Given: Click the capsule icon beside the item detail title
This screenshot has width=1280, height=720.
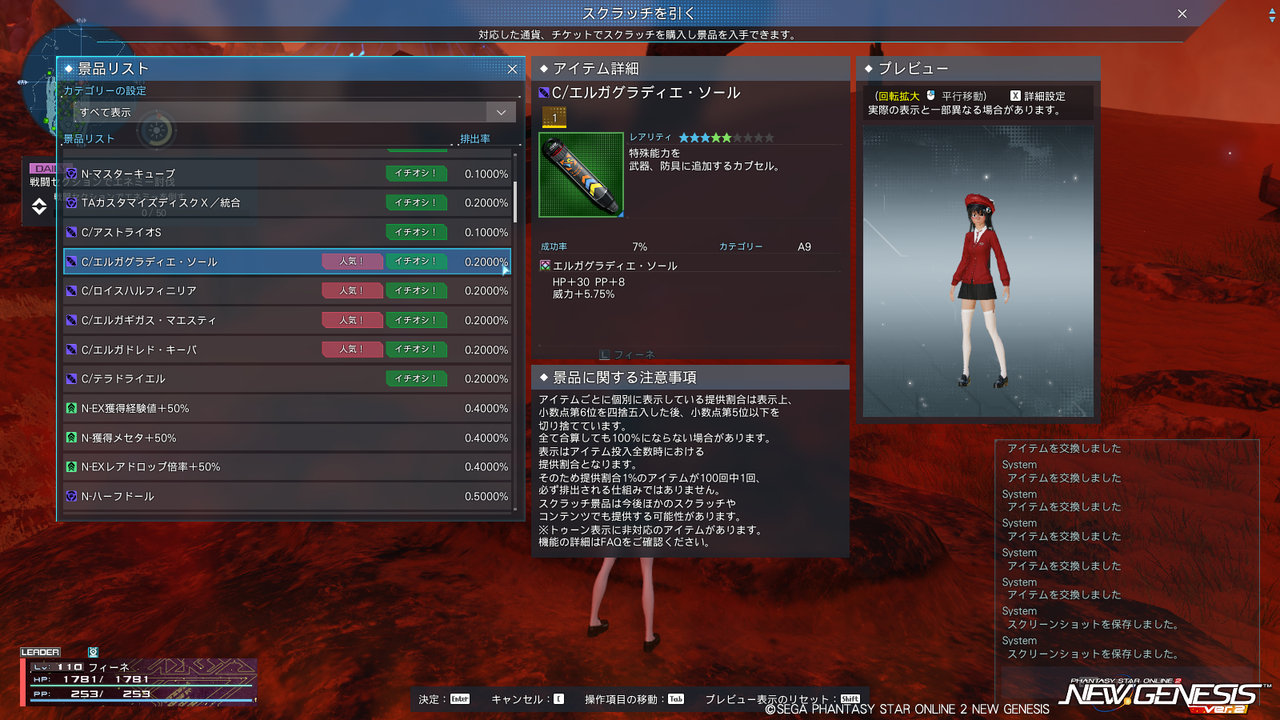Looking at the screenshot, I should 545,93.
